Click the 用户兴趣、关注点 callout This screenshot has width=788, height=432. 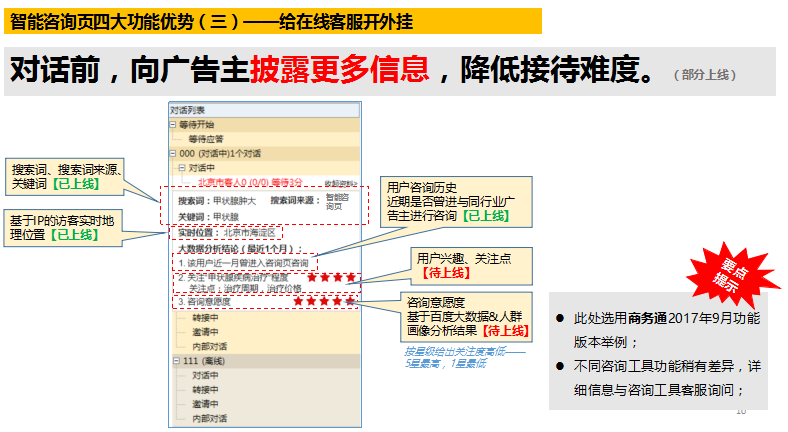point(471,266)
